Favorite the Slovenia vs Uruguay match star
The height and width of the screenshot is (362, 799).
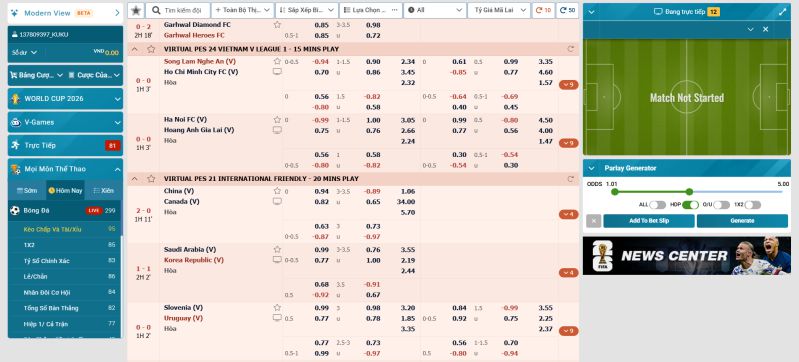(x=277, y=307)
